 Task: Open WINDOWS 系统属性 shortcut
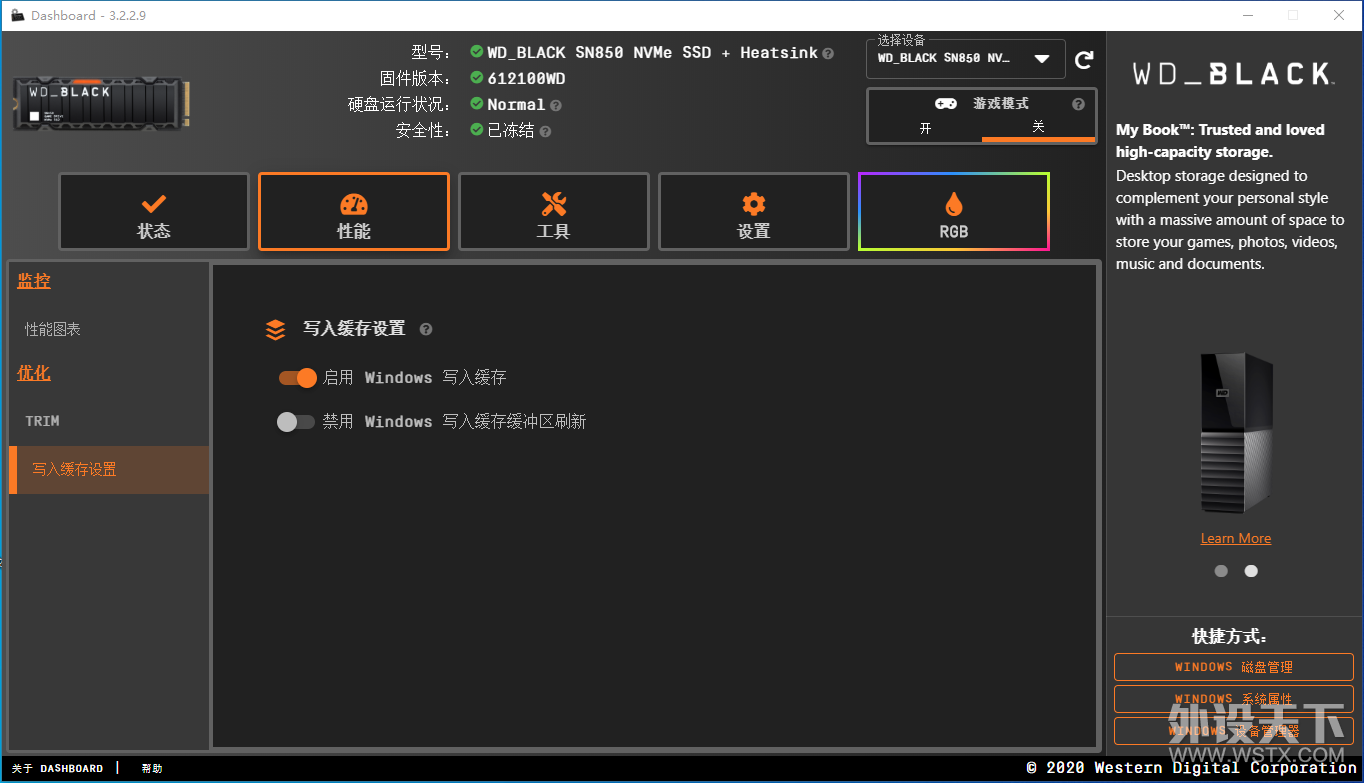[1234, 699]
